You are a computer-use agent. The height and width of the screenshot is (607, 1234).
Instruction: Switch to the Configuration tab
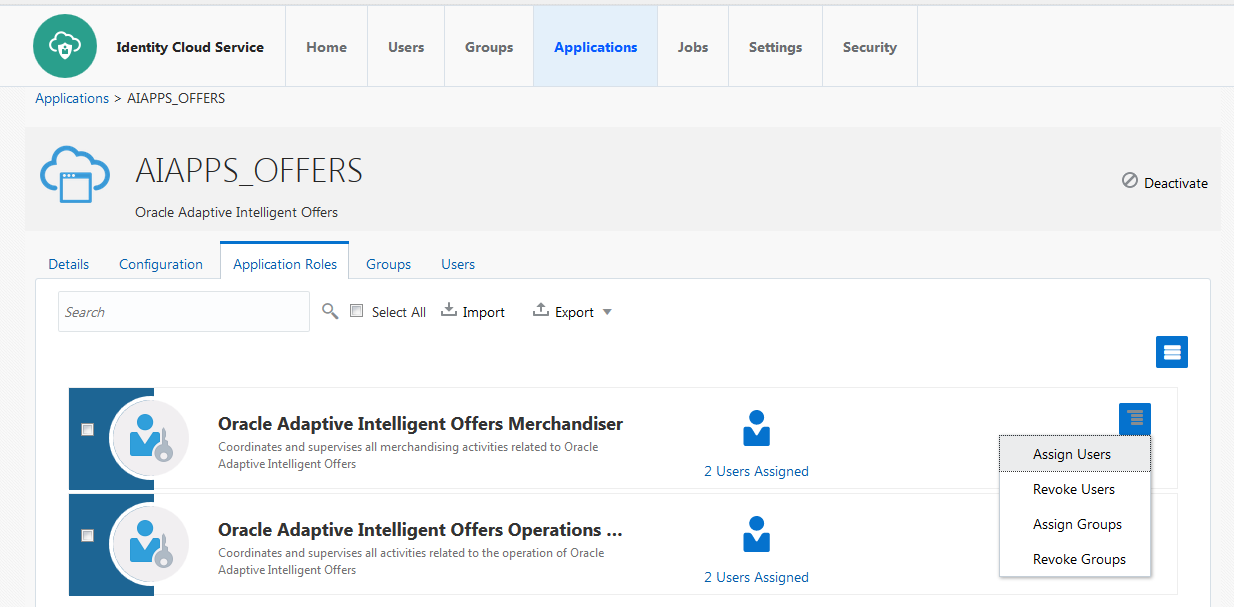[x=160, y=263]
